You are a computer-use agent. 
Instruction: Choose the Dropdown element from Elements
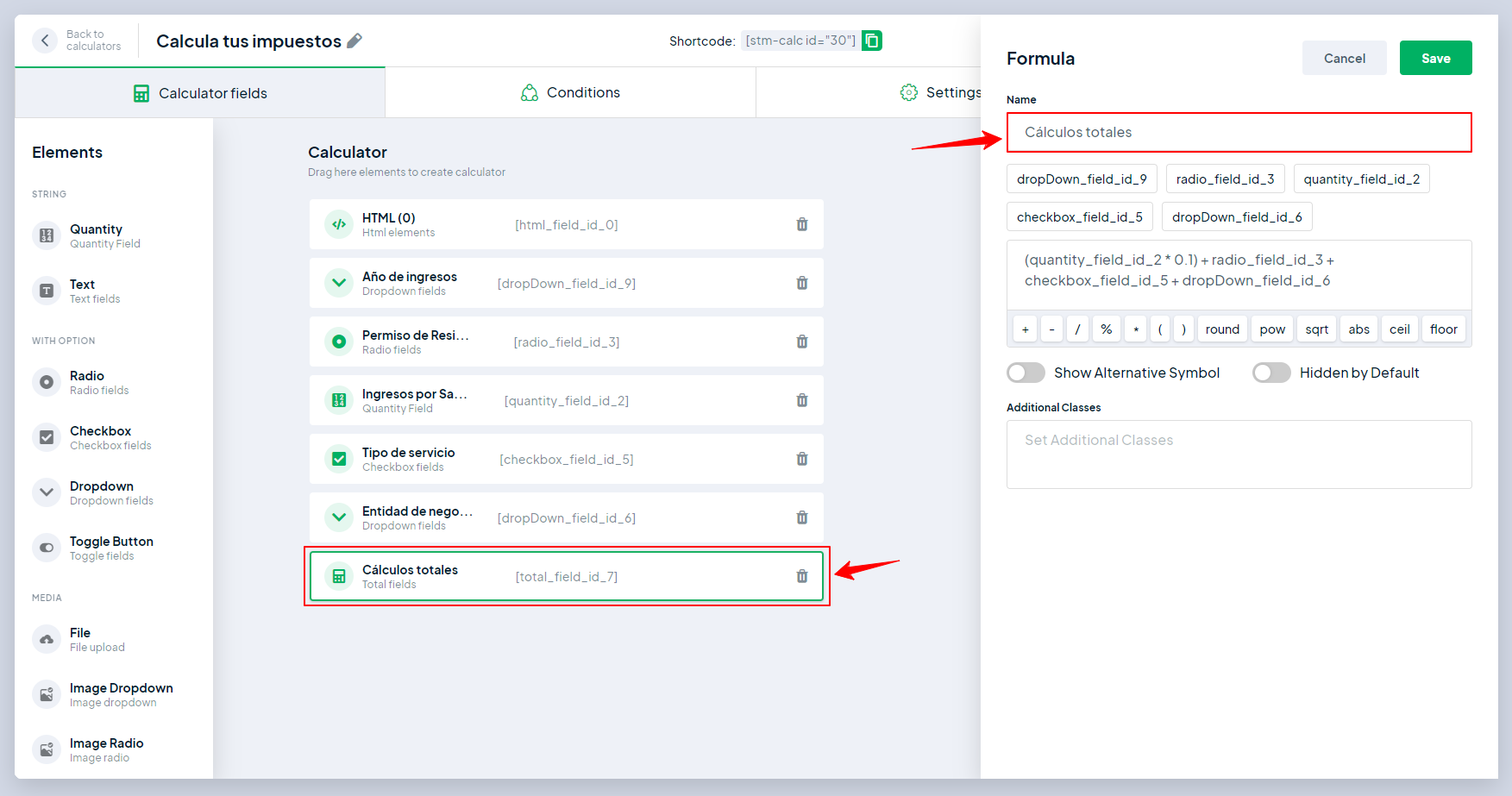click(101, 492)
